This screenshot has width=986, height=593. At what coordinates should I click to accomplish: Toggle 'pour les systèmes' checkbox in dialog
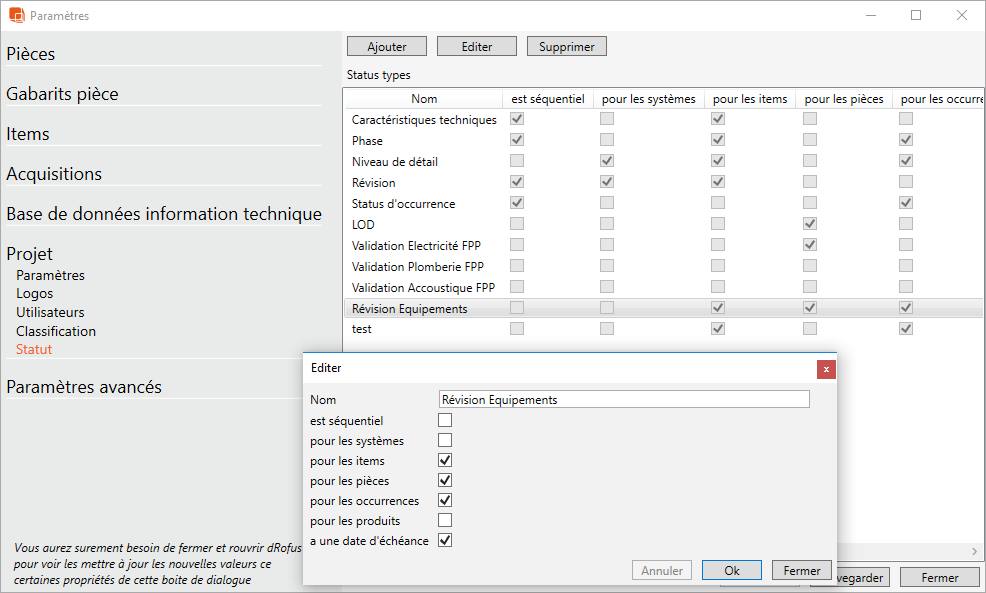[x=445, y=441]
